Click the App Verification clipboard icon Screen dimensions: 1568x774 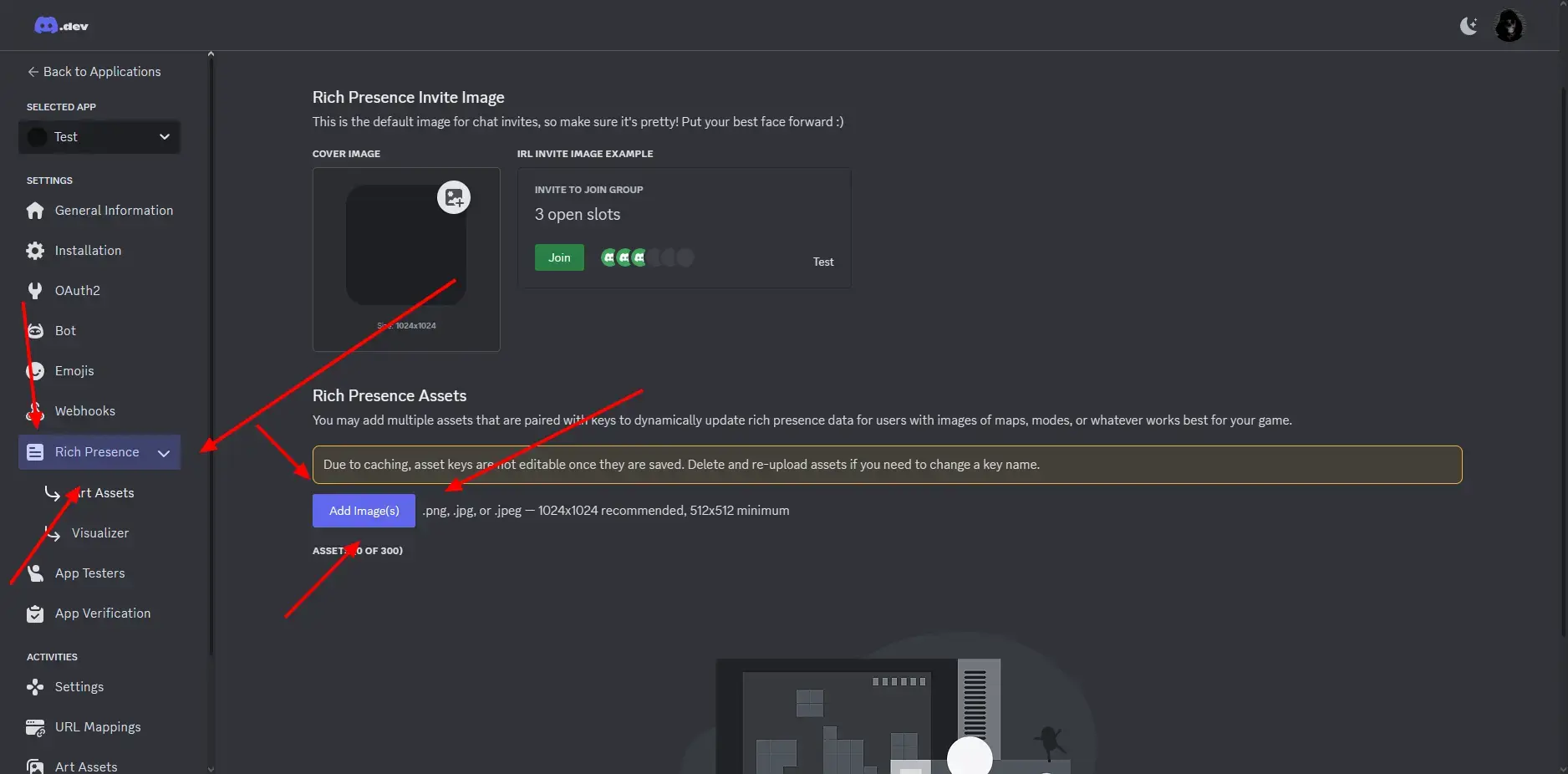(35, 614)
